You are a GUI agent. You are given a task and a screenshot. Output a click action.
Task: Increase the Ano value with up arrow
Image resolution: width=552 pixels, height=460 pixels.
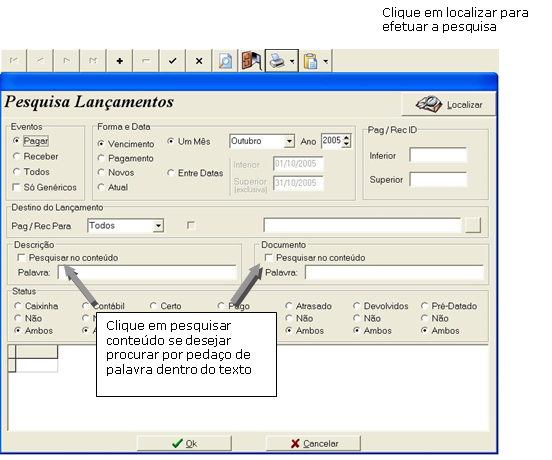click(x=346, y=138)
